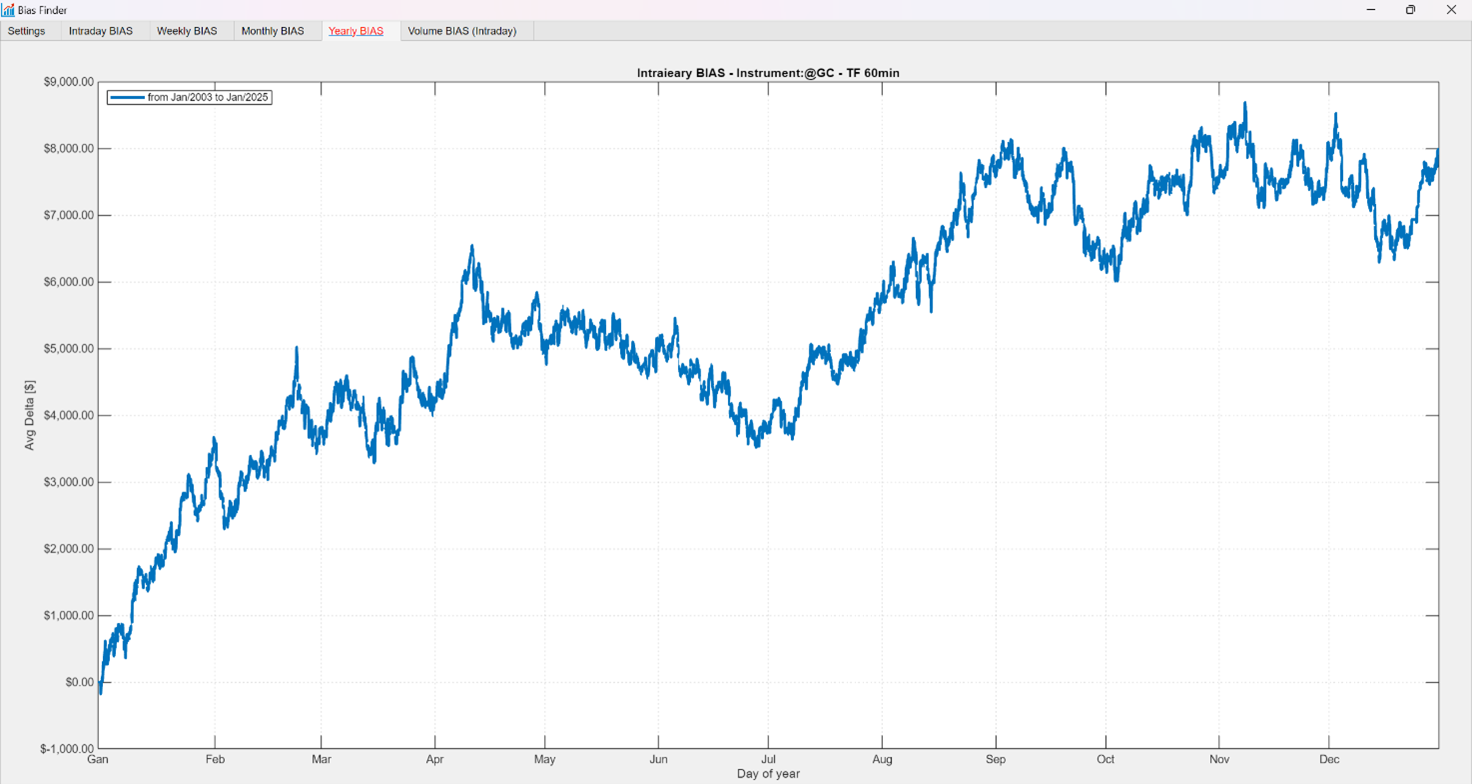Click the 'Jul' tick label on x-axis

click(x=768, y=760)
